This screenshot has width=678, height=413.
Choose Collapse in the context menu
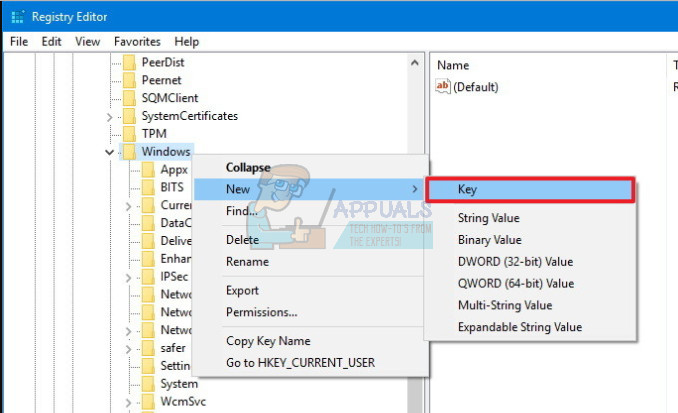pyautogui.click(x=311, y=167)
